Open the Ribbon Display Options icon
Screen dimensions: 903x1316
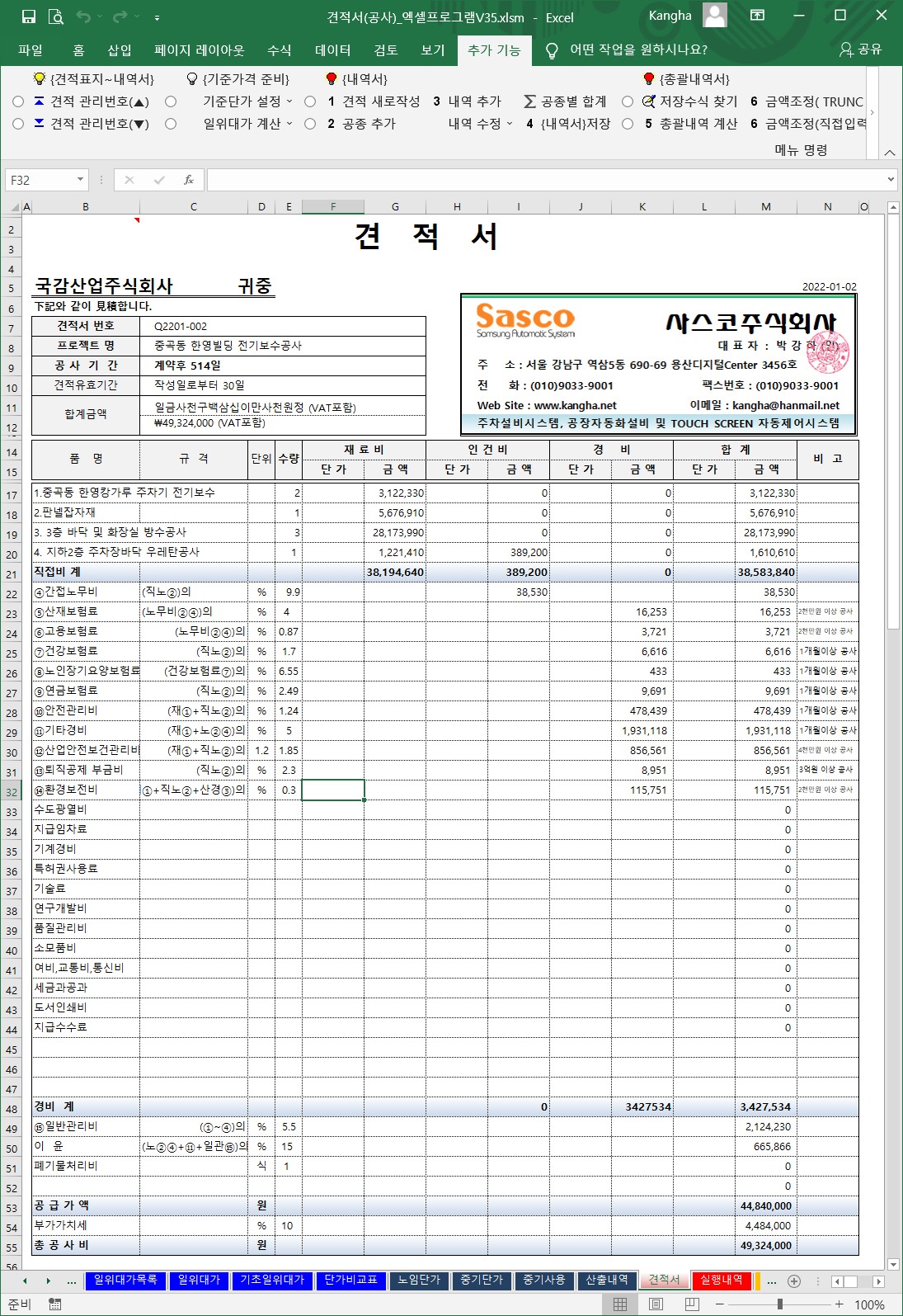pyautogui.click(x=757, y=16)
